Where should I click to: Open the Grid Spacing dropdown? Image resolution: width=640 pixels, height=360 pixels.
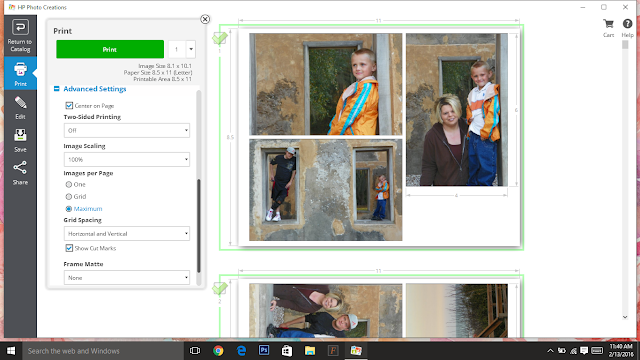click(x=127, y=234)
